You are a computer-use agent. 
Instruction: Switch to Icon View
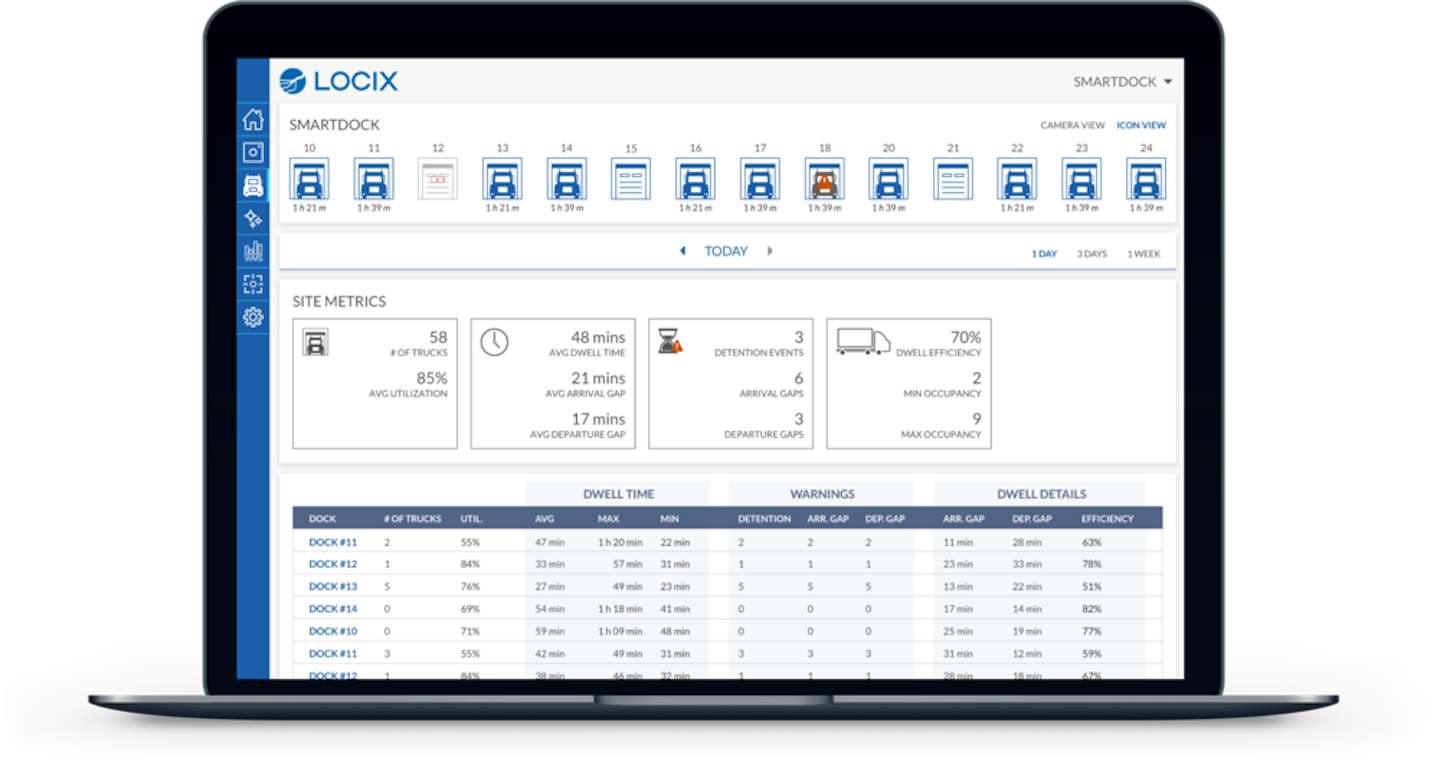(x=1141, y=125)
